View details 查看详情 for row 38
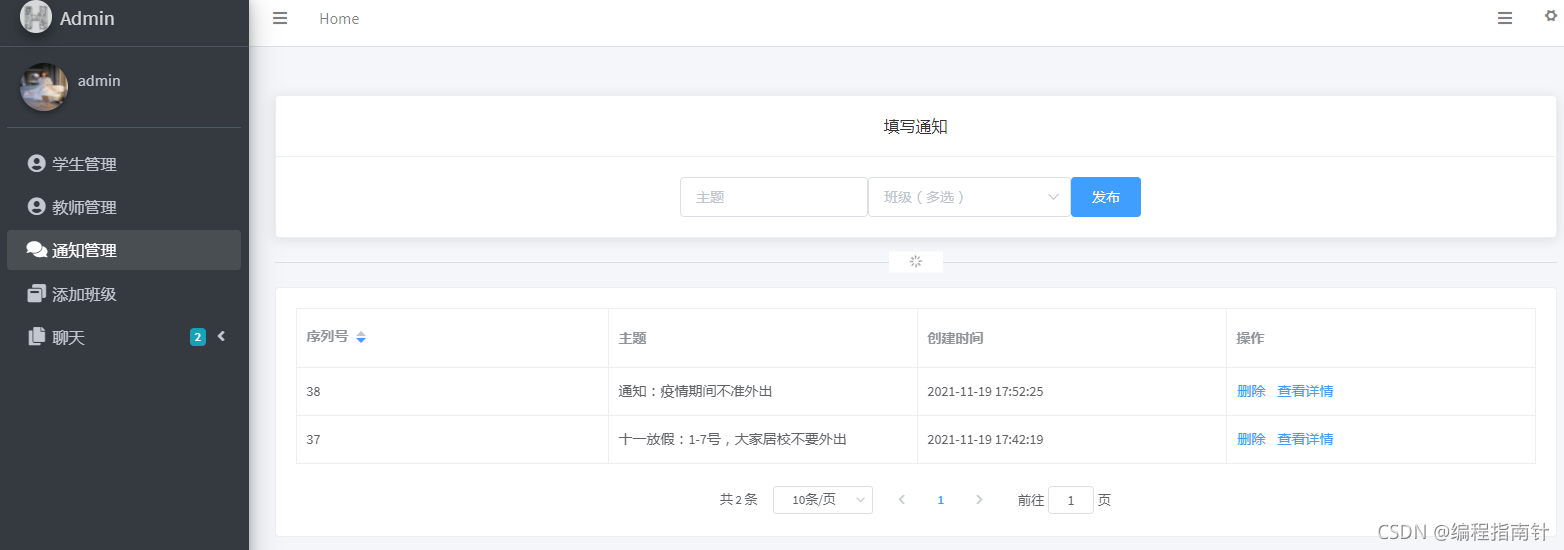This screenshot has width=1564, height=550. click(1305, 391)
